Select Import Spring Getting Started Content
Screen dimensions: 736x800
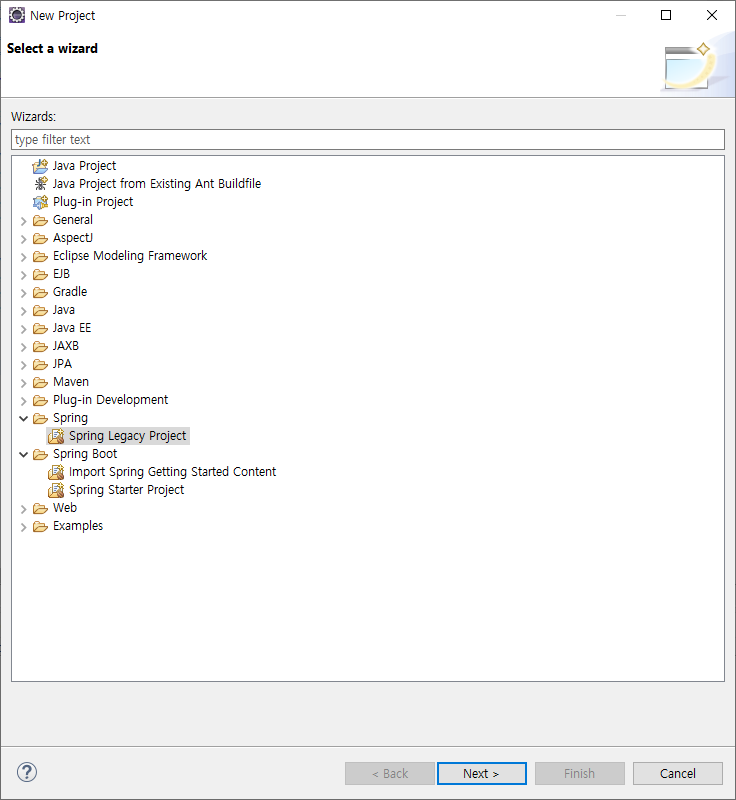[172, 472]
